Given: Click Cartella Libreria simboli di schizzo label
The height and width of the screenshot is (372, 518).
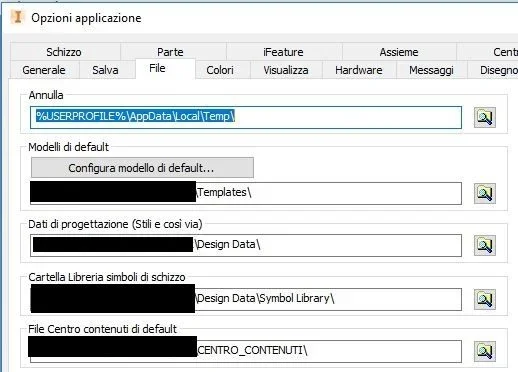Looking at the screenshot, I should (x=107, y=277).
